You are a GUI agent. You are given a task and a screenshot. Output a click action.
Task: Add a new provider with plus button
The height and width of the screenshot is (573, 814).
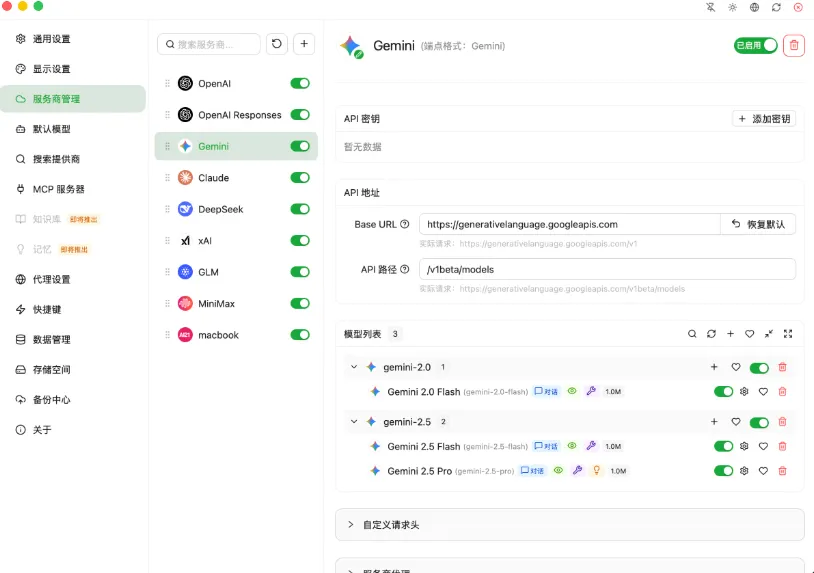(x=304, y=44)
